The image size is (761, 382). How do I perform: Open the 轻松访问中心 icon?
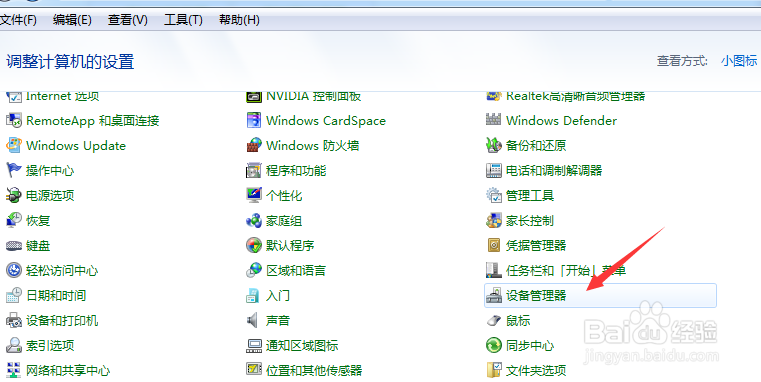pyautogui.click(x=14, y=270)
